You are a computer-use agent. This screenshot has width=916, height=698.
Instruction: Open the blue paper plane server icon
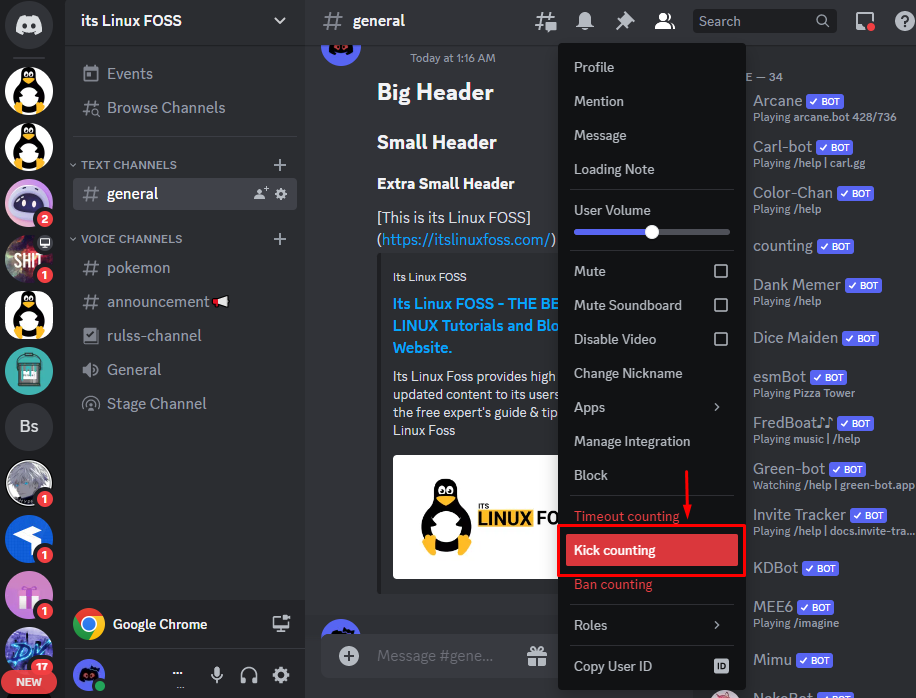coord(29,539)
